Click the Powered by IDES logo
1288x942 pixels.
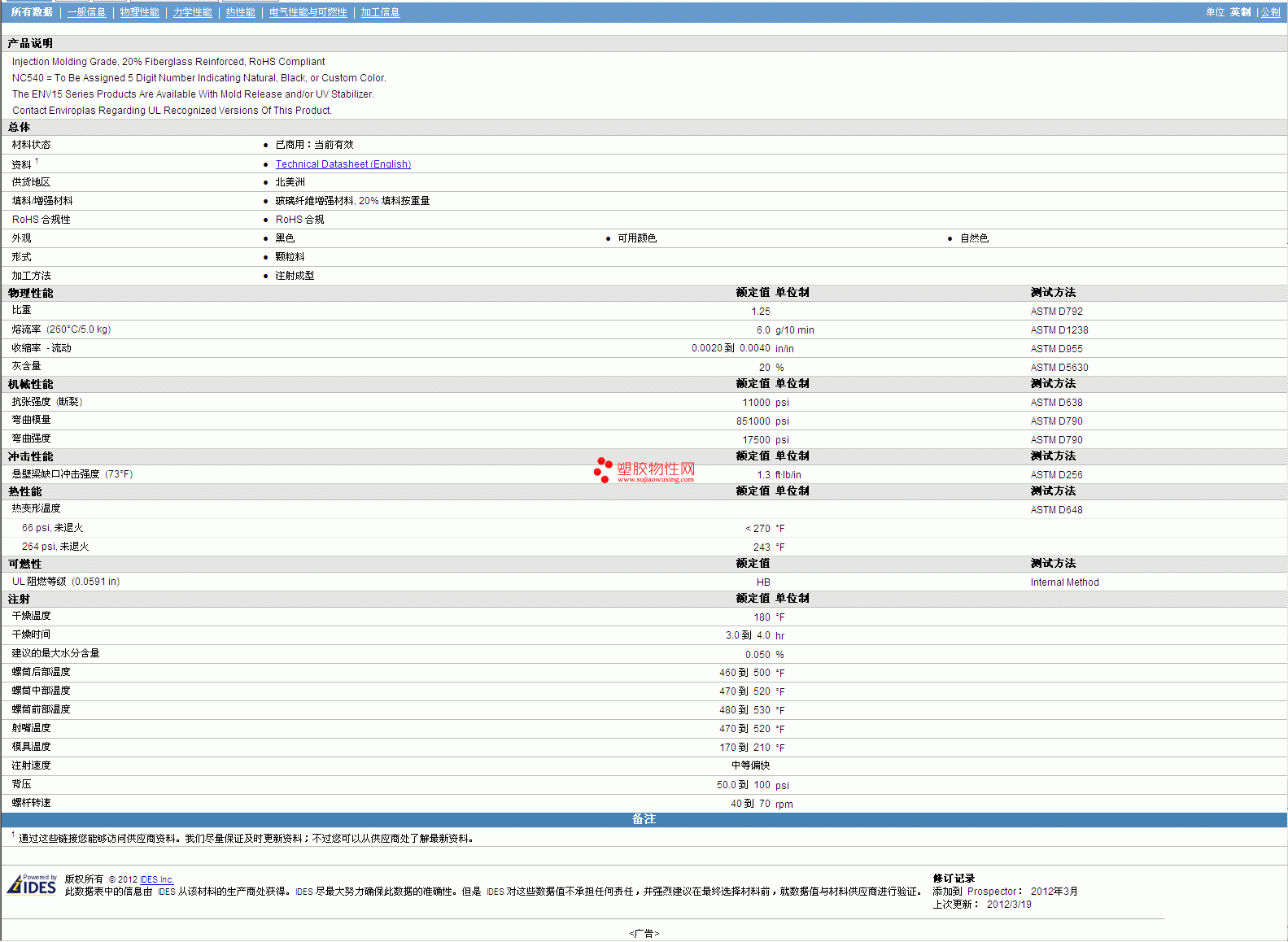[x=33, y=884]
